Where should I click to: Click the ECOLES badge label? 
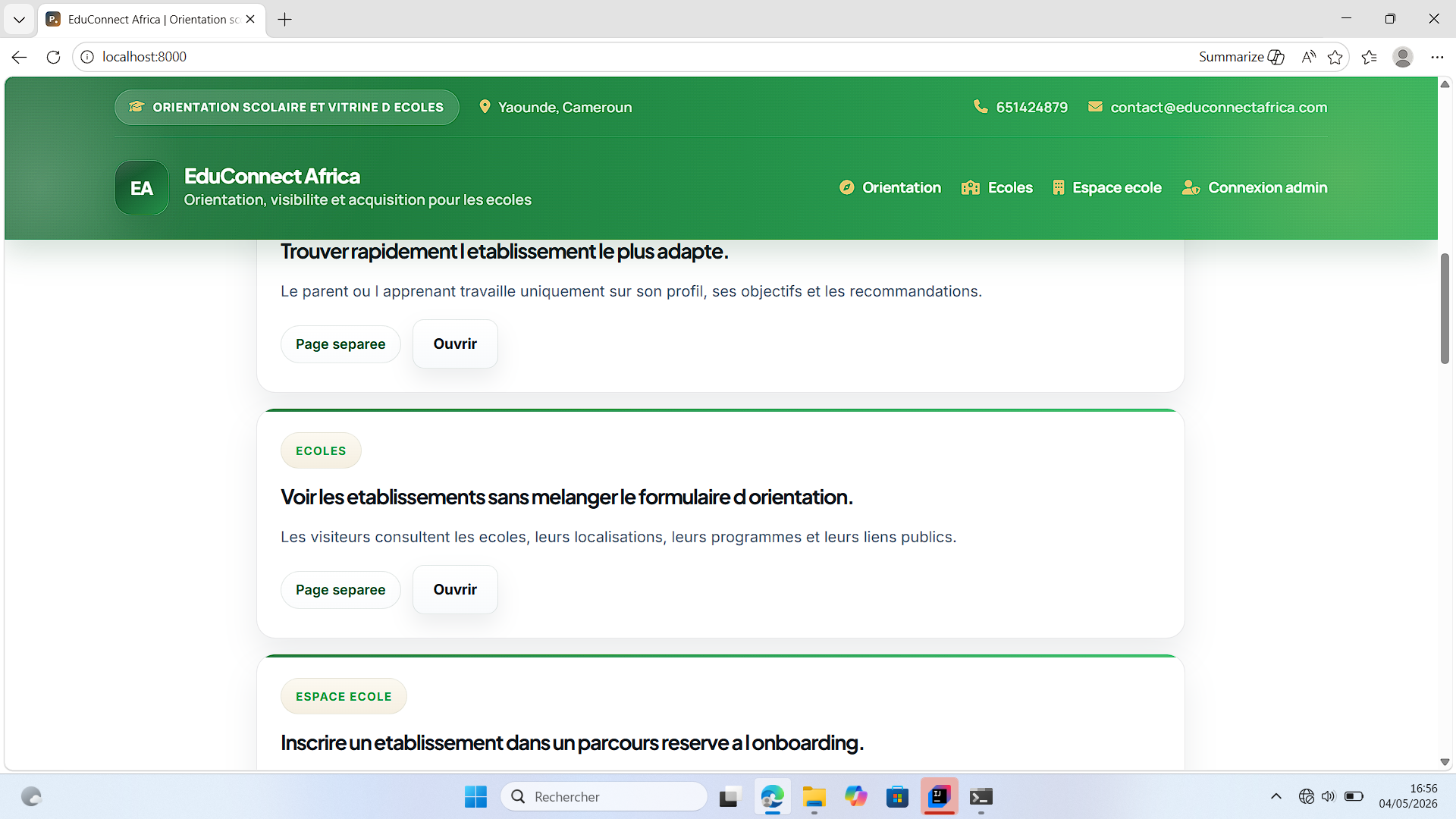tap(321, 450)
